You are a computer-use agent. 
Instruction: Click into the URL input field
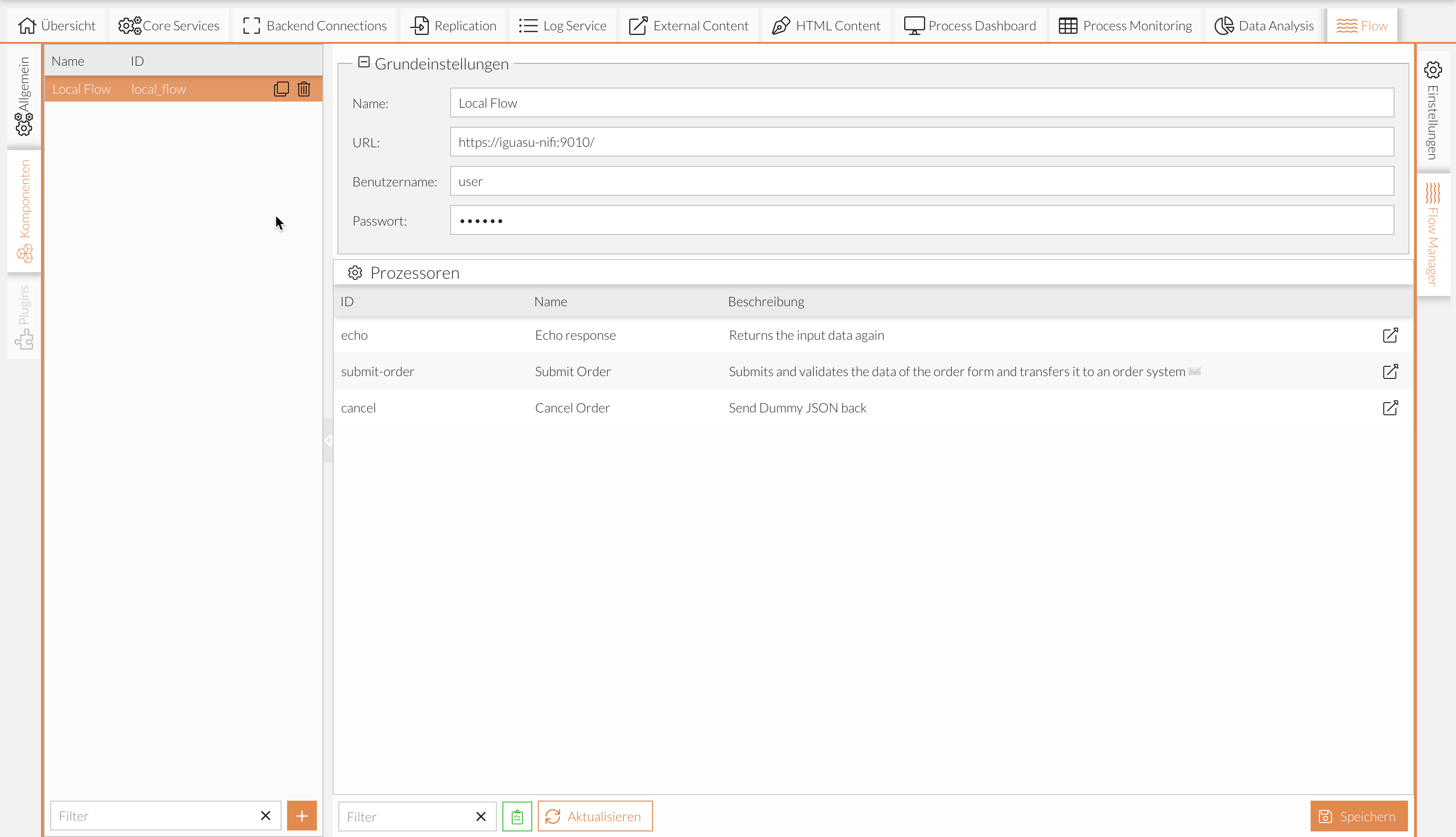pos(921,142)
